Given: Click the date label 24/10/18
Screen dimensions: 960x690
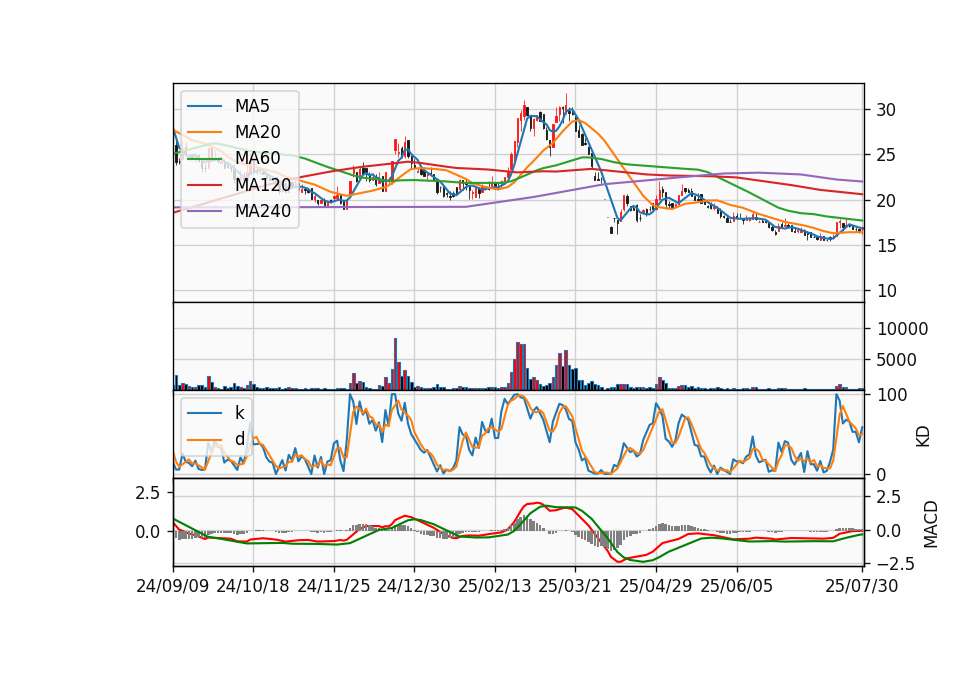Looking at the screenshot, I should (x=253, y=586).
